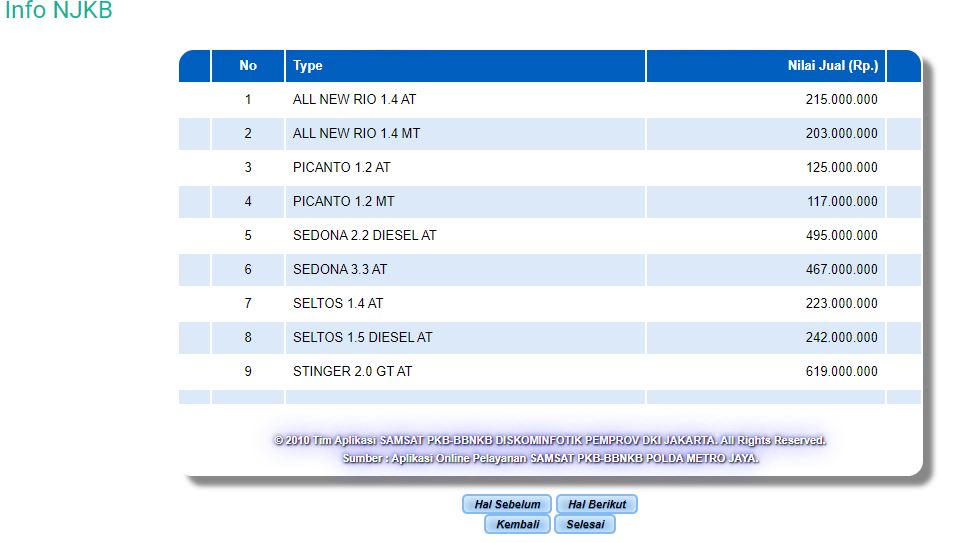
Task: Select the SEDONA 3.3 AT type
Action: [x=340, y=270]
